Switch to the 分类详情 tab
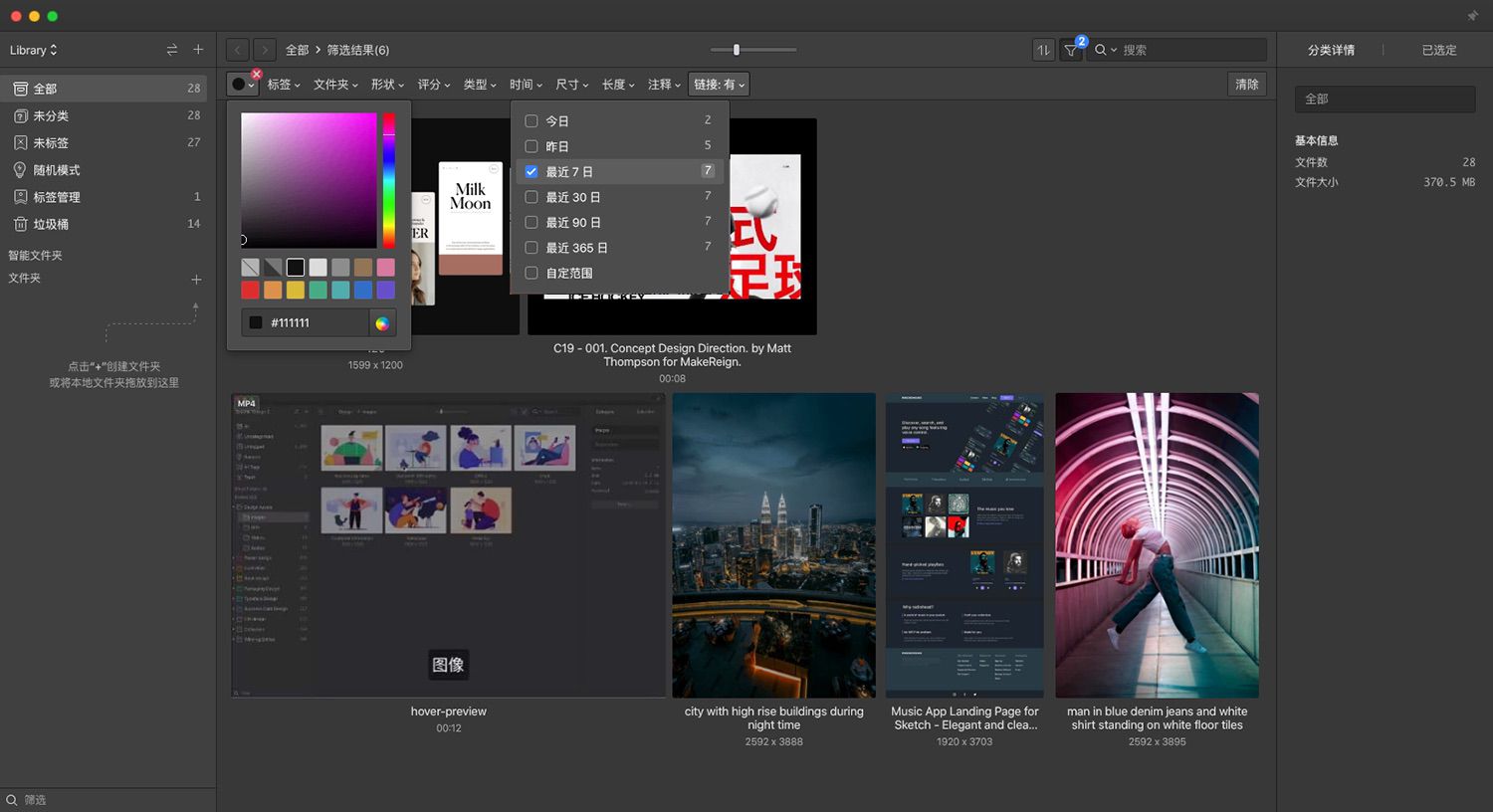The height and width of the screenshot is (812, 1493). [1331, 50]
